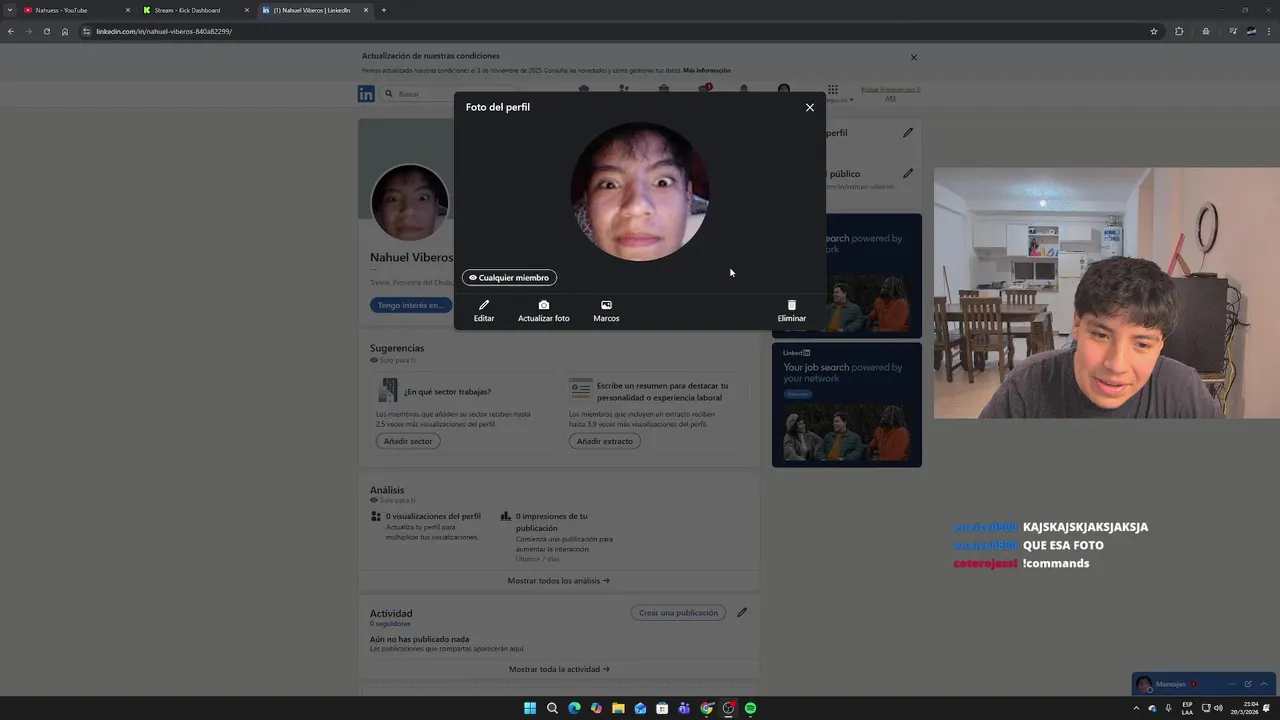This screenshot has height=720, width=1280.
Task: Click the Añadir extracto button
Action: 605,441
